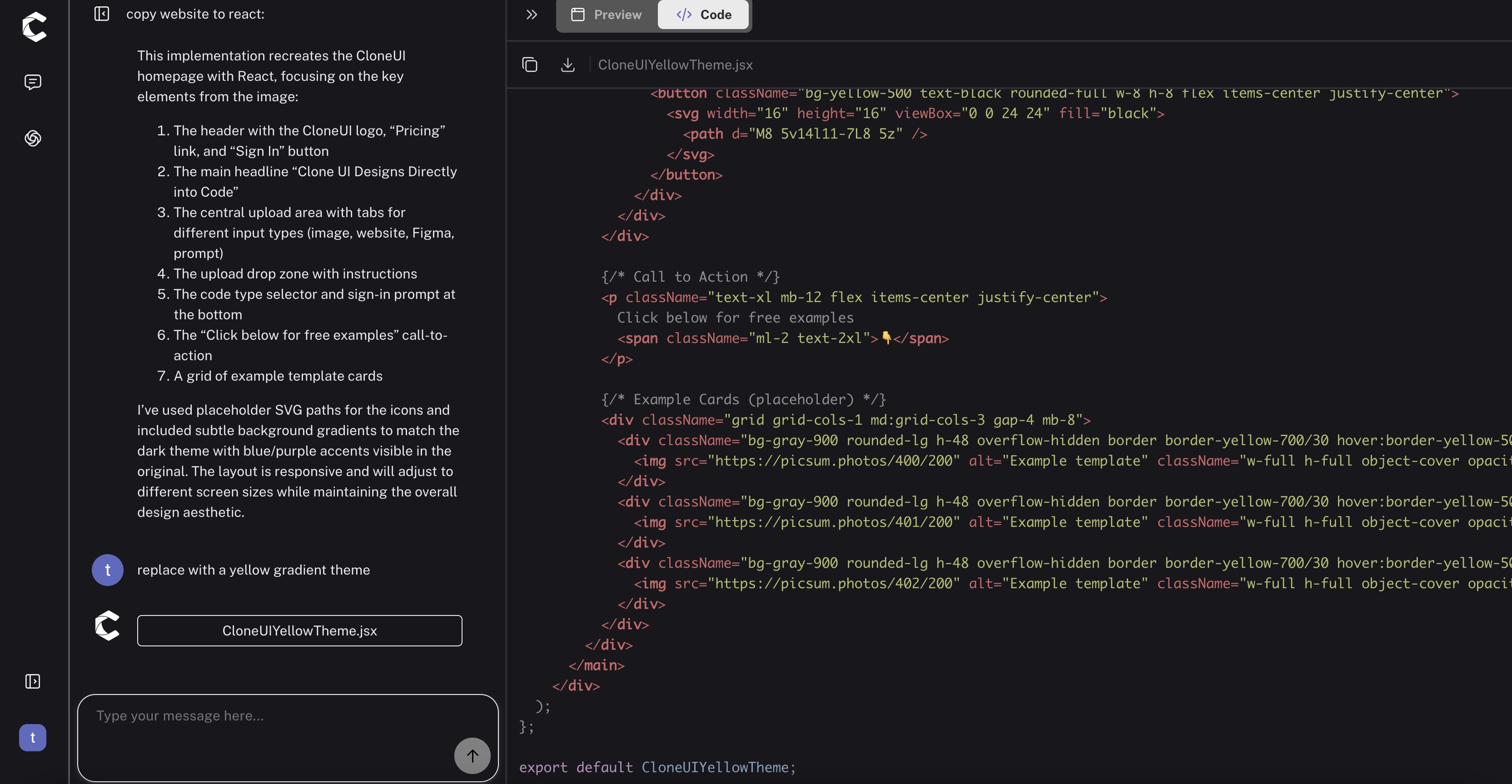Expand the sidebar panel icon at bottom left
This screenshot has width=1512, height=784.
pyautogui.click(x=33, y=681)
